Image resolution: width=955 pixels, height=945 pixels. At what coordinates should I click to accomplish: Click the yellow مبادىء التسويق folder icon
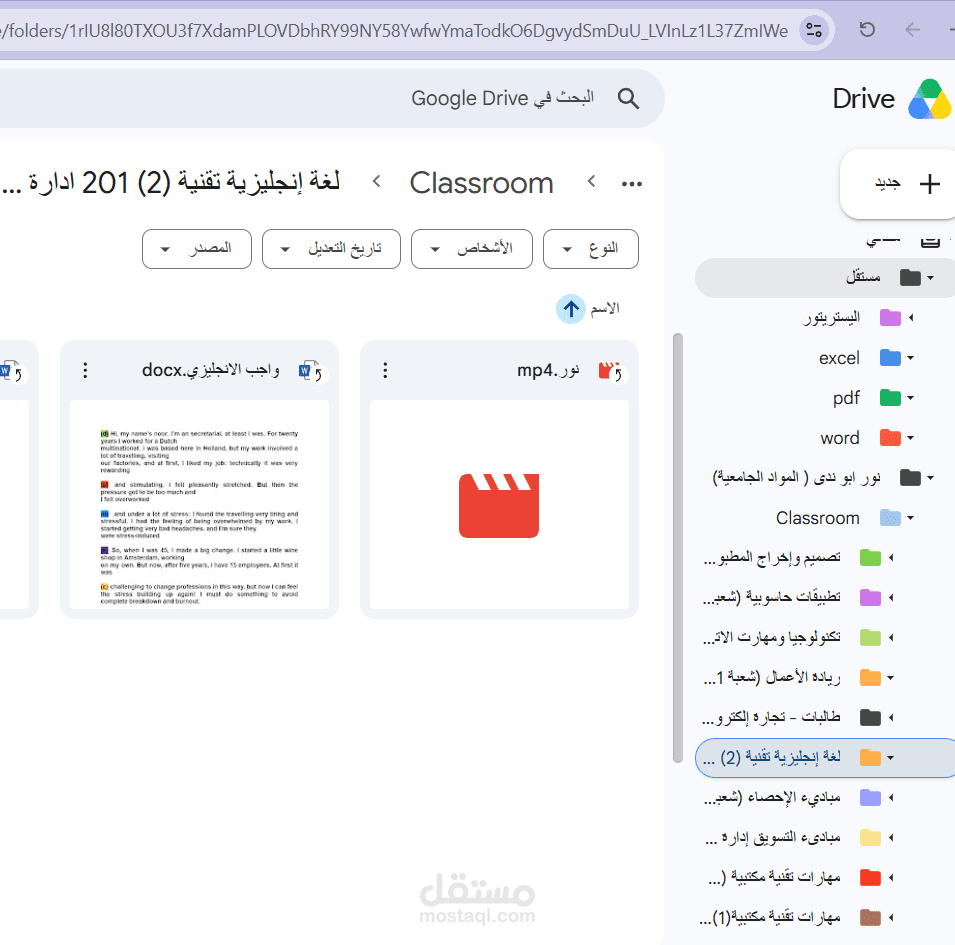[870, 837]
